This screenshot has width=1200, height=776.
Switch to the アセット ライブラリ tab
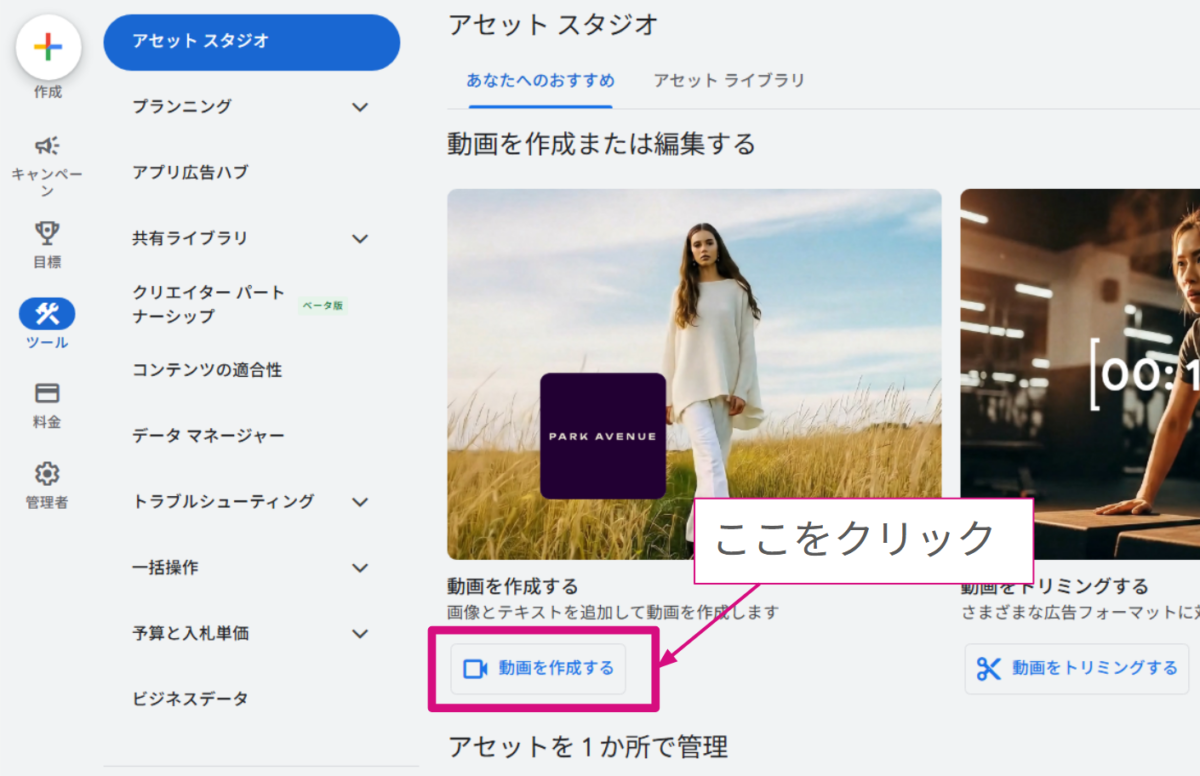(729, 80)
